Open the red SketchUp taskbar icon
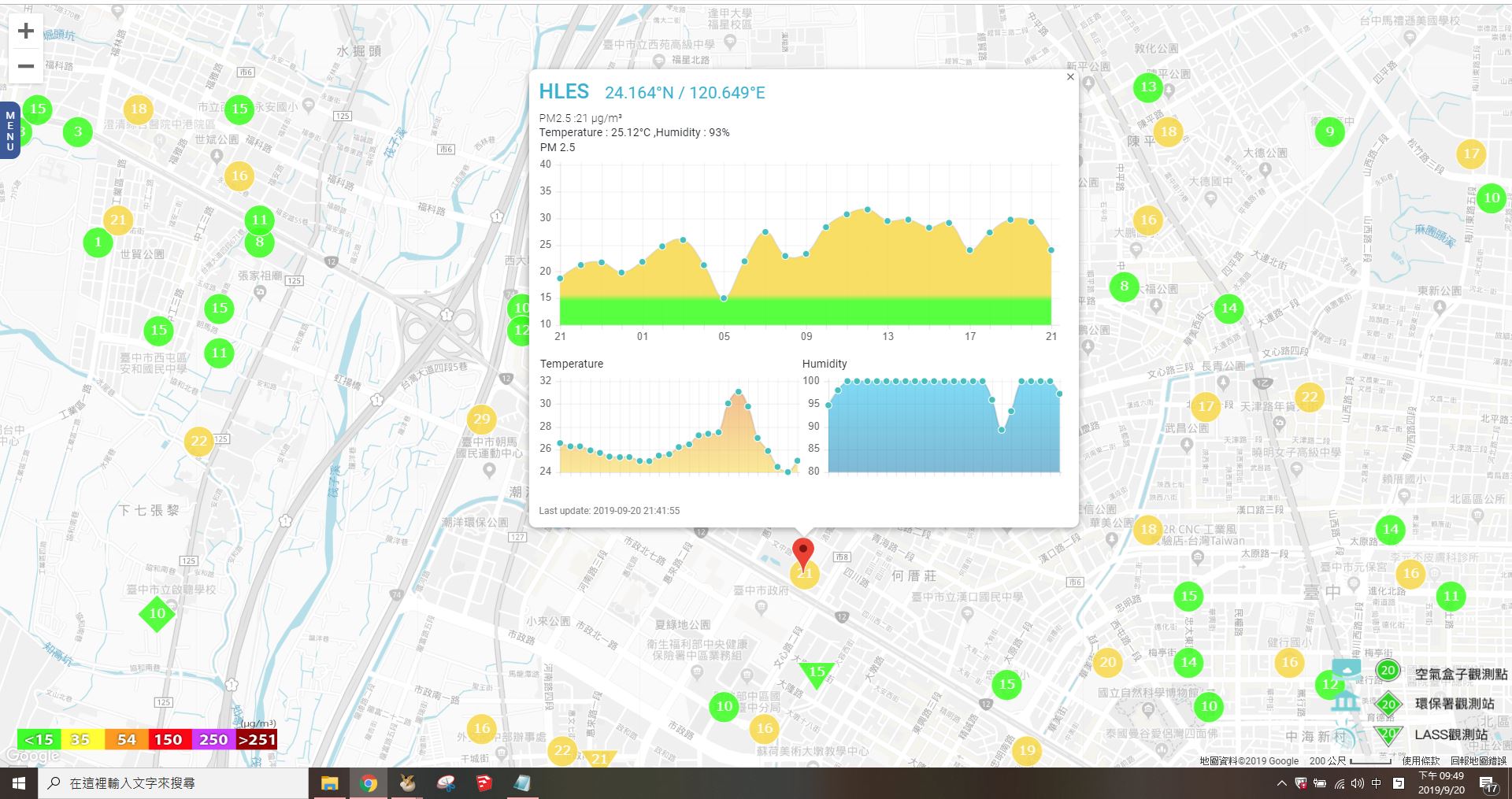 click(484, 783)
